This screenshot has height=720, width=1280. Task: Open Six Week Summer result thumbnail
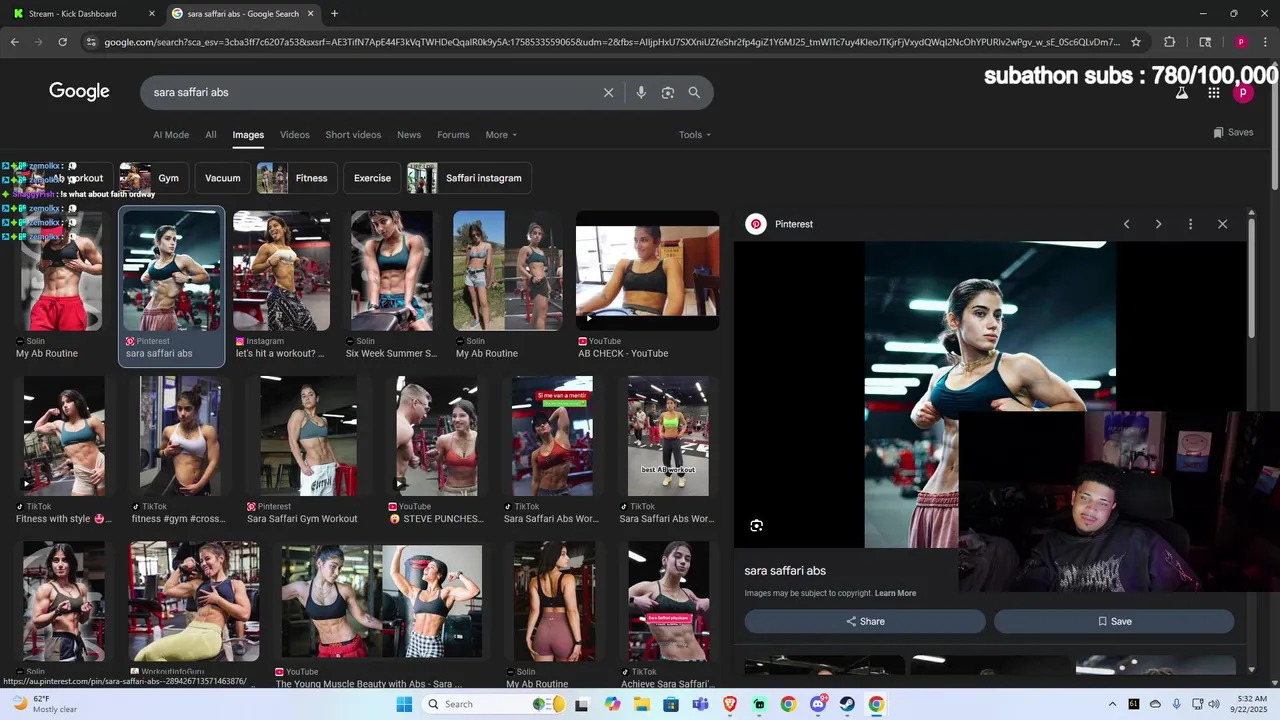pyautogui.click(x=392, y=270)
